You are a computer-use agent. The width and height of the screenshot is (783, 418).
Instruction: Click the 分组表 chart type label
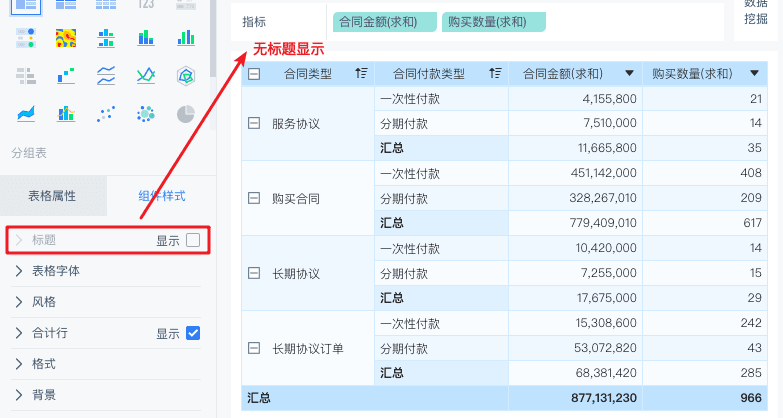coord(29,153)
